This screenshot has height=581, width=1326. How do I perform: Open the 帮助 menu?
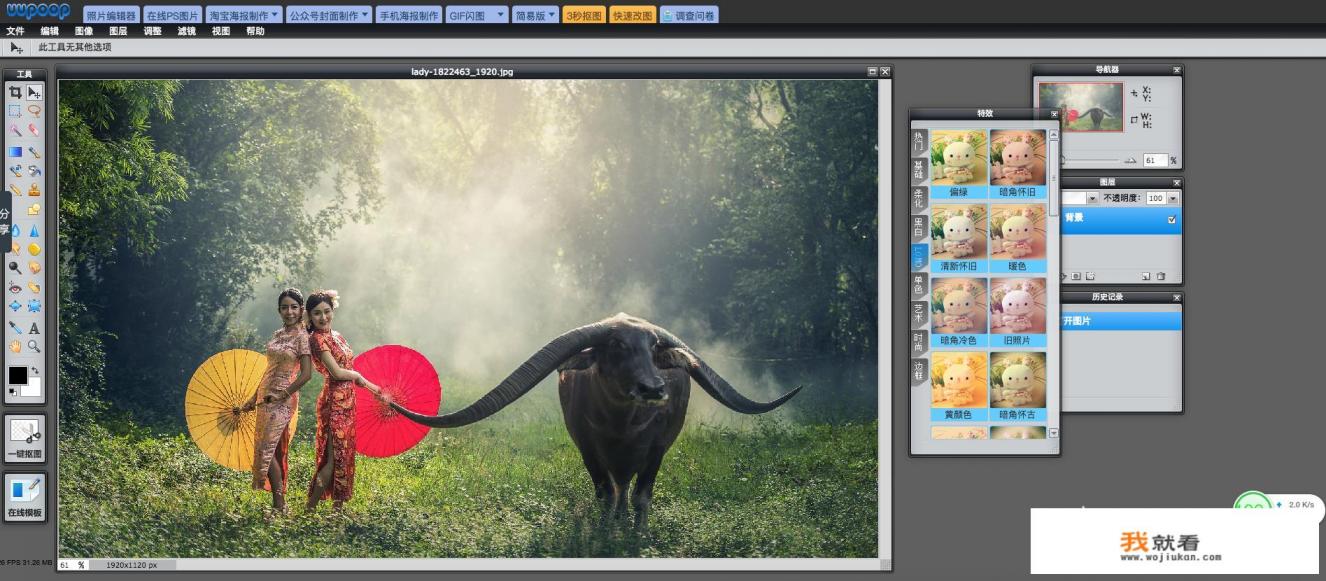click(255, 31)
